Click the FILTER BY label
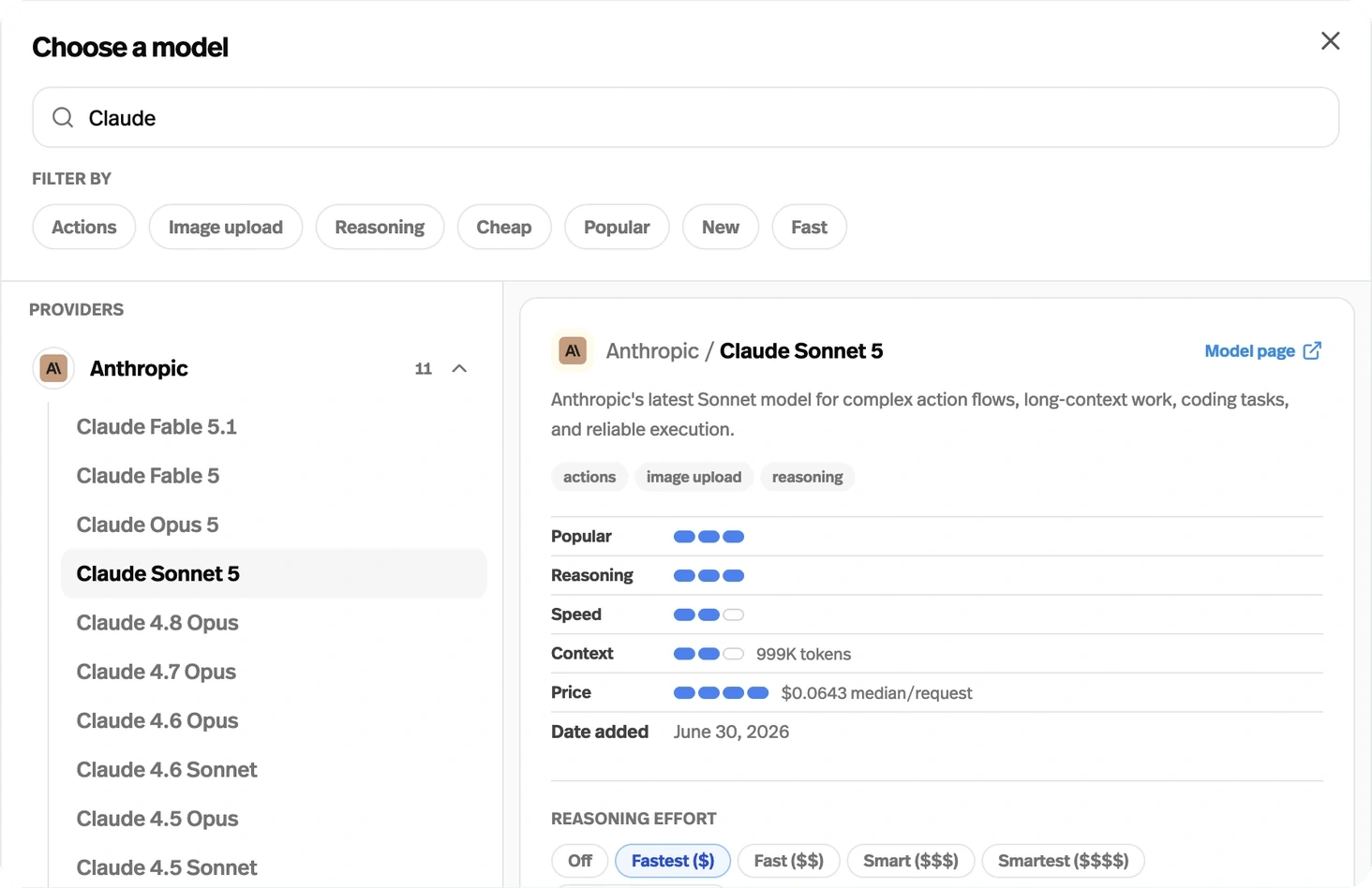1372x888 pixels. click(x=72, y=178)
